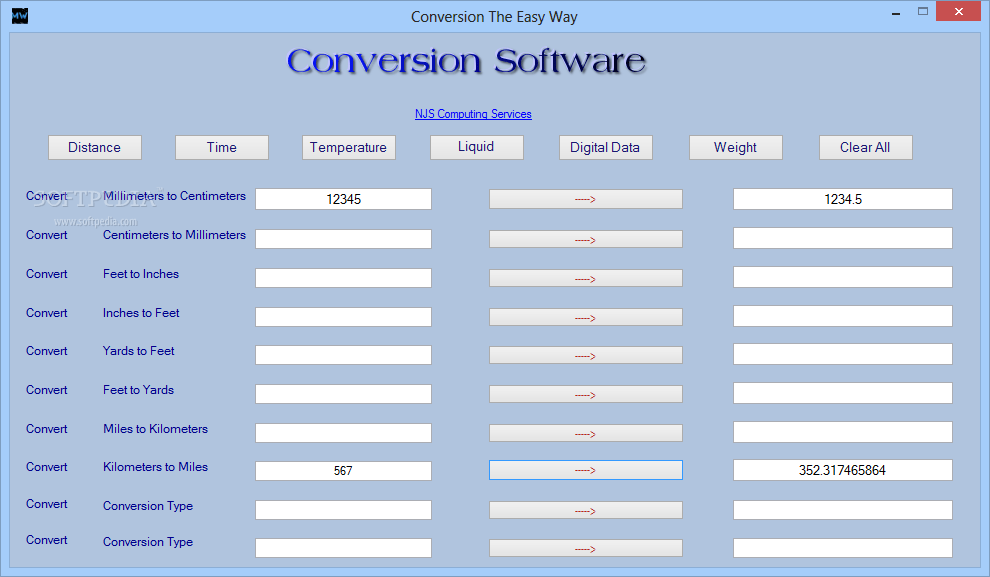Run the Kilometers to Miles conversion arrow
Screen dimensions: 990x577
click(x=585, y=470)
